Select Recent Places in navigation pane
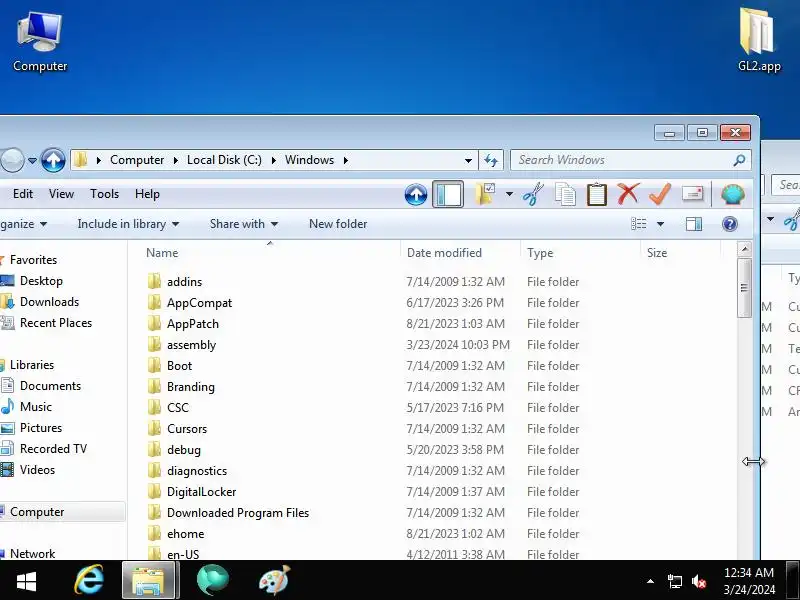Screen dimensions: 800x600 (56, 323)
